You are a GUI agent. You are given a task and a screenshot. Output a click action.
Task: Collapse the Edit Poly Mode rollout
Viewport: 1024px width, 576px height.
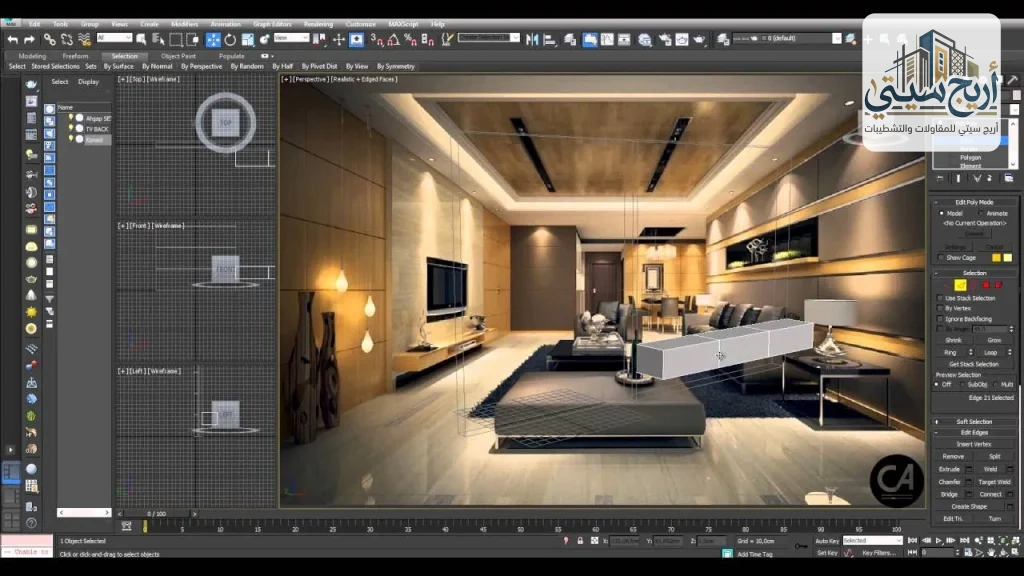coord(936,201)
